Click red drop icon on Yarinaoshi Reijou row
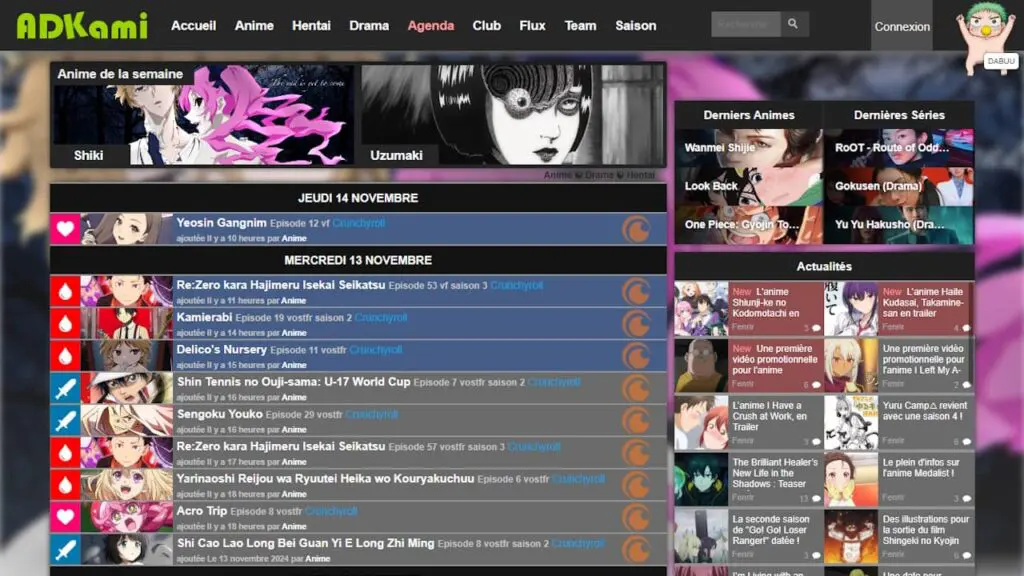This screenshot has height=576, width=1024. tap(65, 485)
